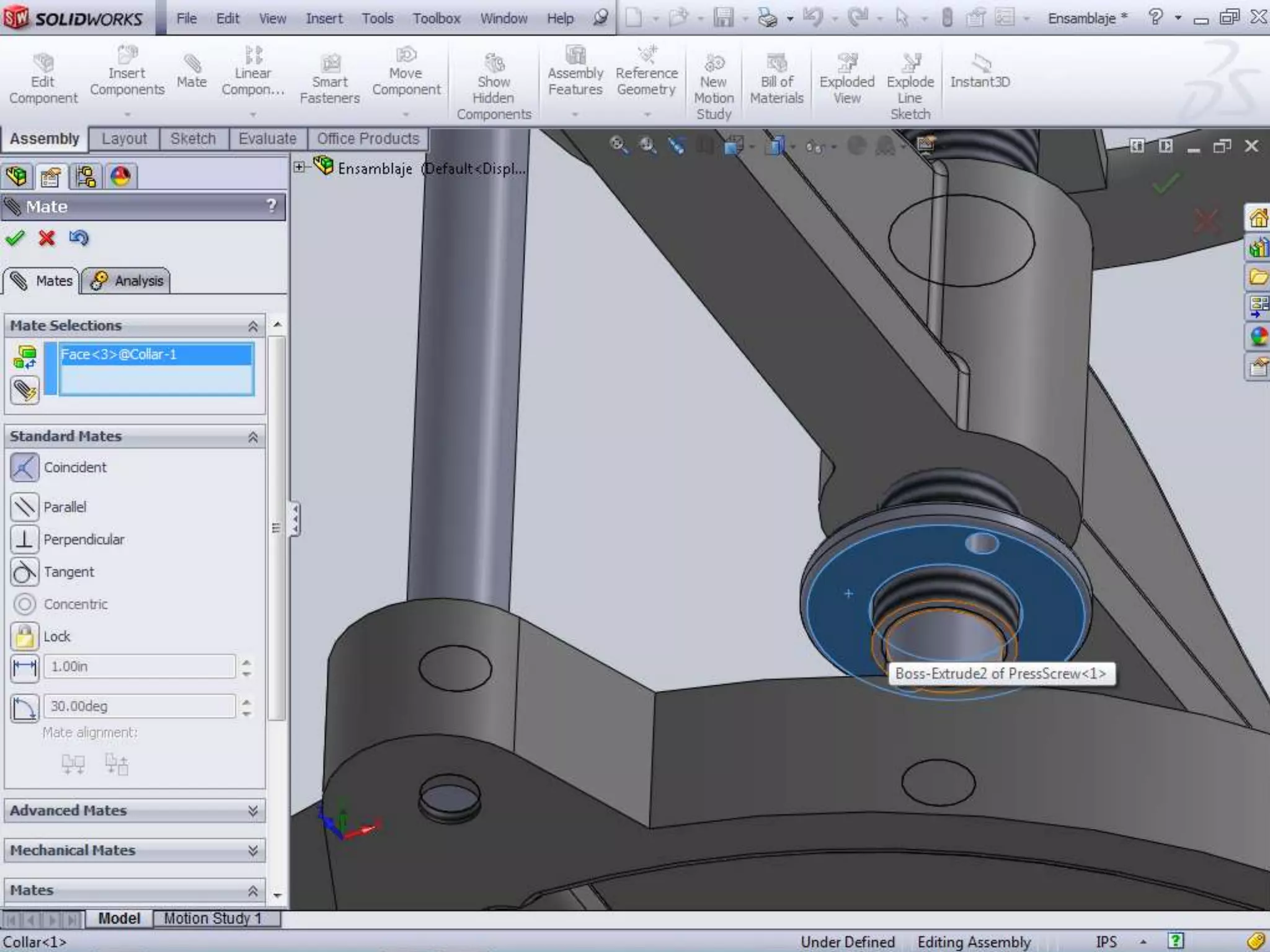The height and width of the screenshot is (952, 1270).
Task: Toggle the Parallel mate option
Action: 25,507
